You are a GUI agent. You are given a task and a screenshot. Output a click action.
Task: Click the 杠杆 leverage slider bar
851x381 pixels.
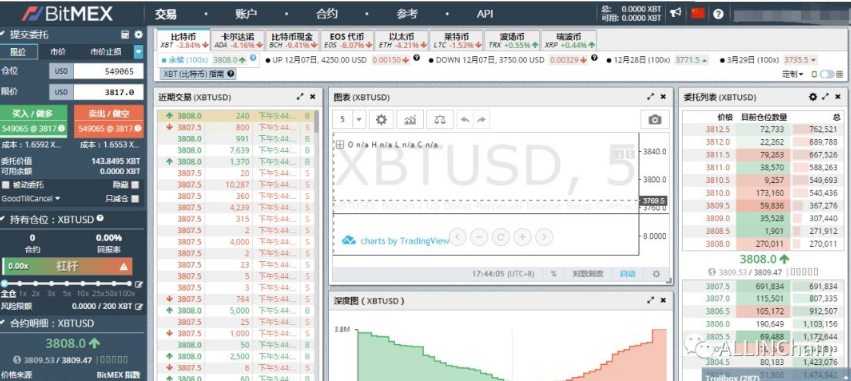[x=67, y=266]
